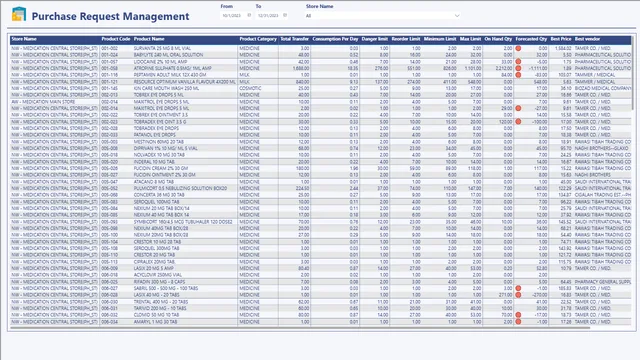
Task: Sort by Product Category column header
Action: [258, 39]
